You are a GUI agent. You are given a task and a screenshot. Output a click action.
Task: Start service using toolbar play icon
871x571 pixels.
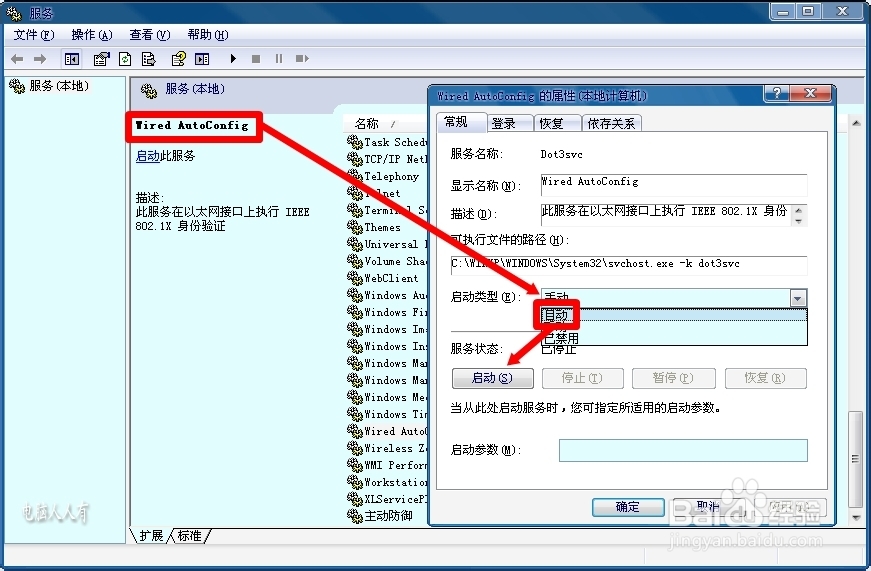pyautogui.click(x=233, y=58)
